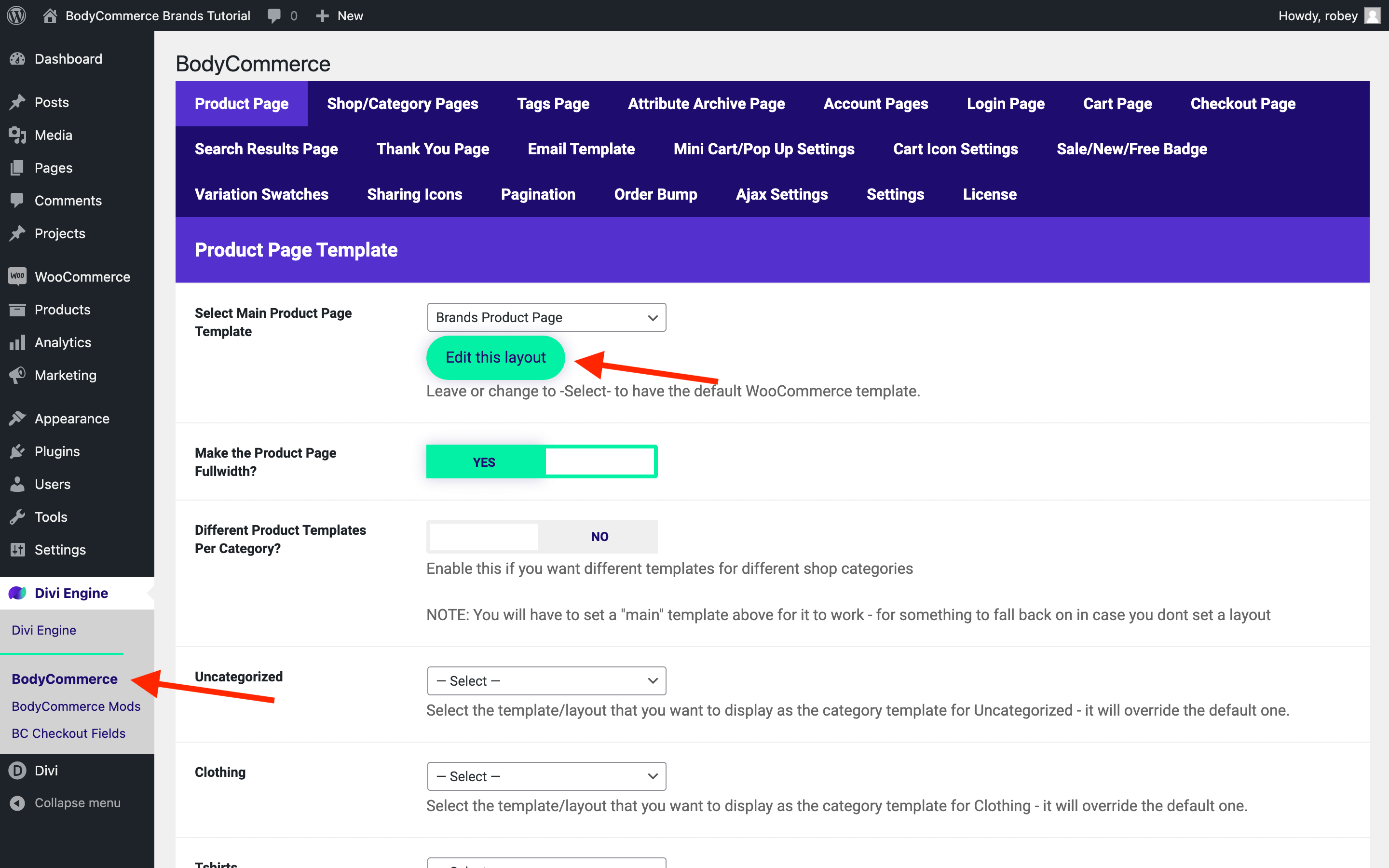Click the Marketing sidebar icon
The image size is (1389, 868).
(18, 375)
